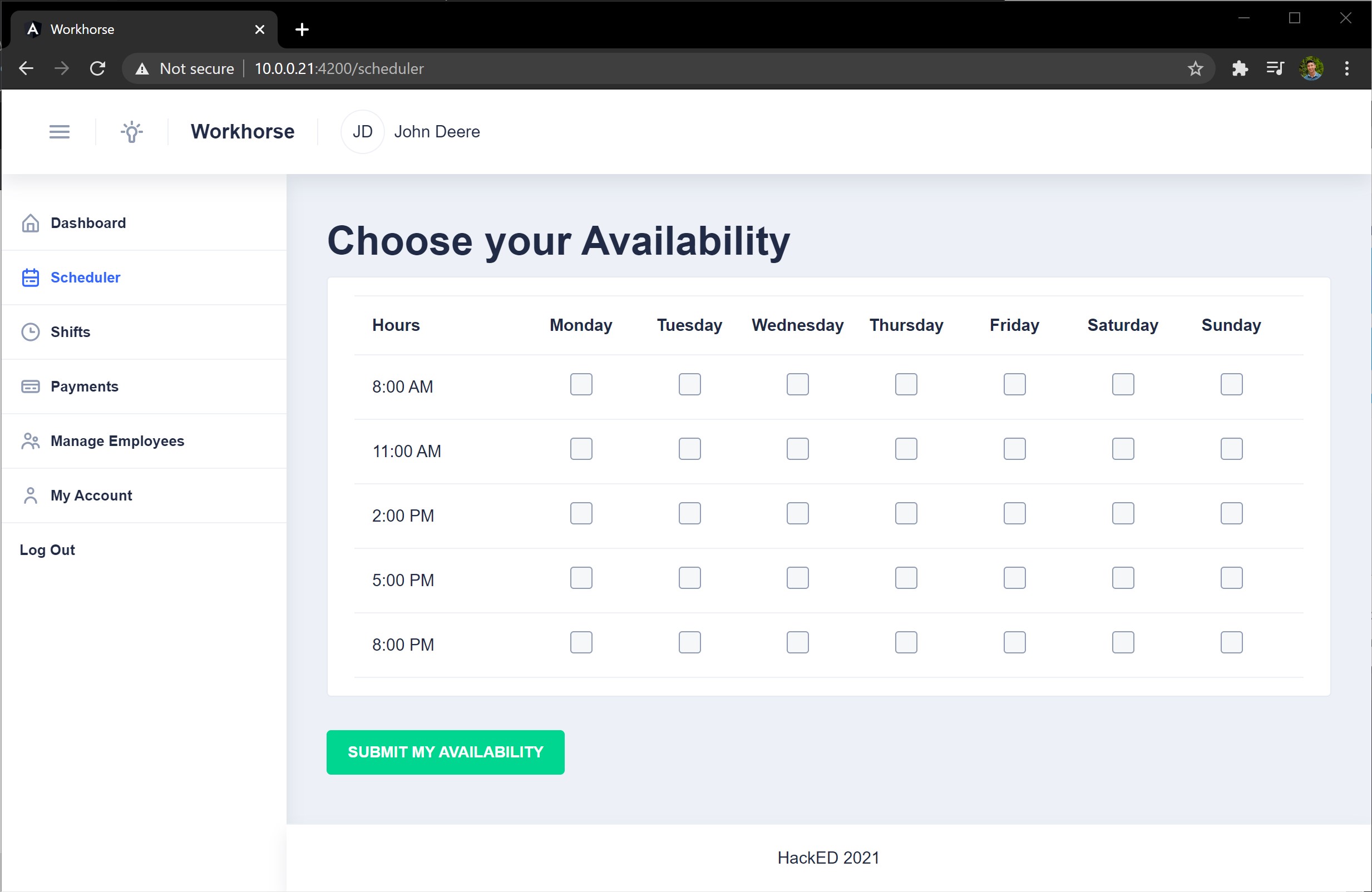Click the browser address bar URL
Screen dimensions: 1372x892
pos(339,68)
